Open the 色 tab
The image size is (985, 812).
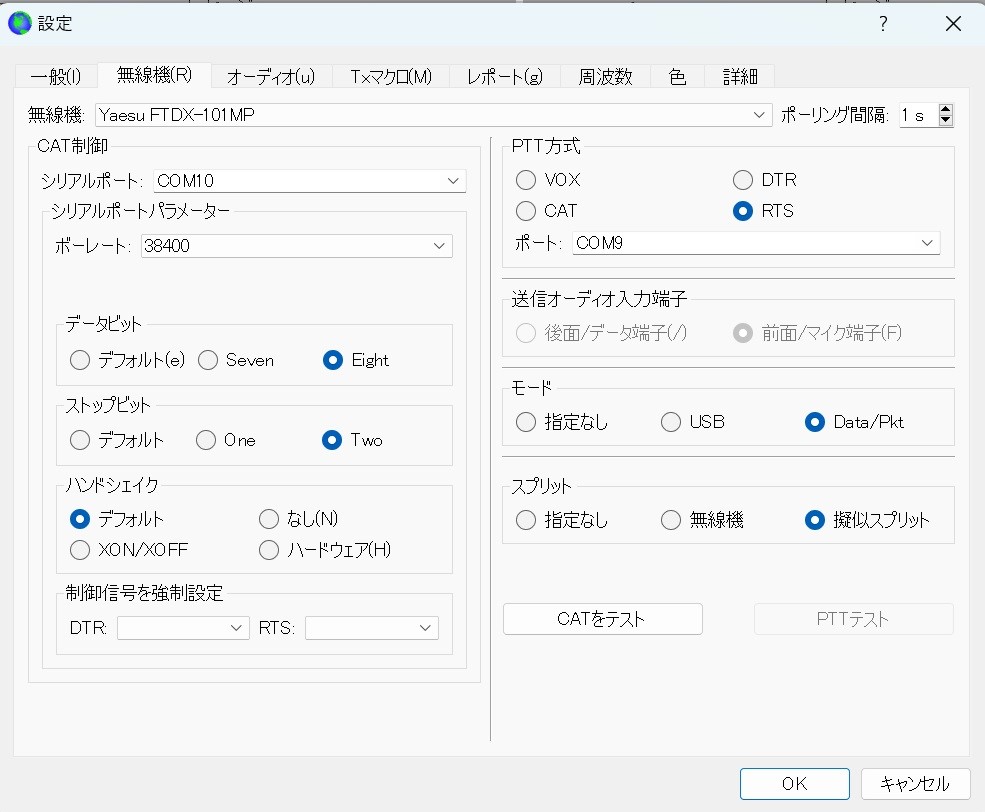677,77
